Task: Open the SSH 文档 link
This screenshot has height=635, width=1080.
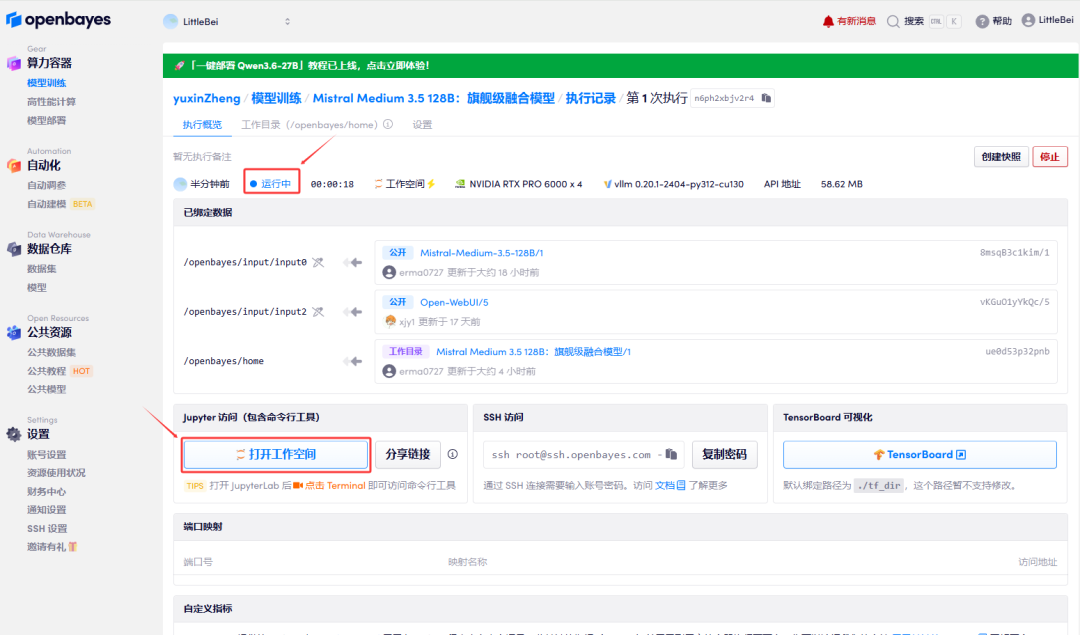Action: click(x=669, y=486)
